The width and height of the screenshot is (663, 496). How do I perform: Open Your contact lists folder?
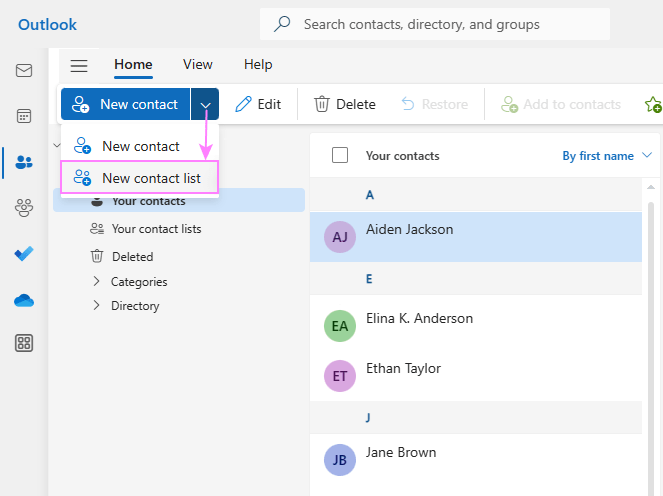[x=145, y=229]
